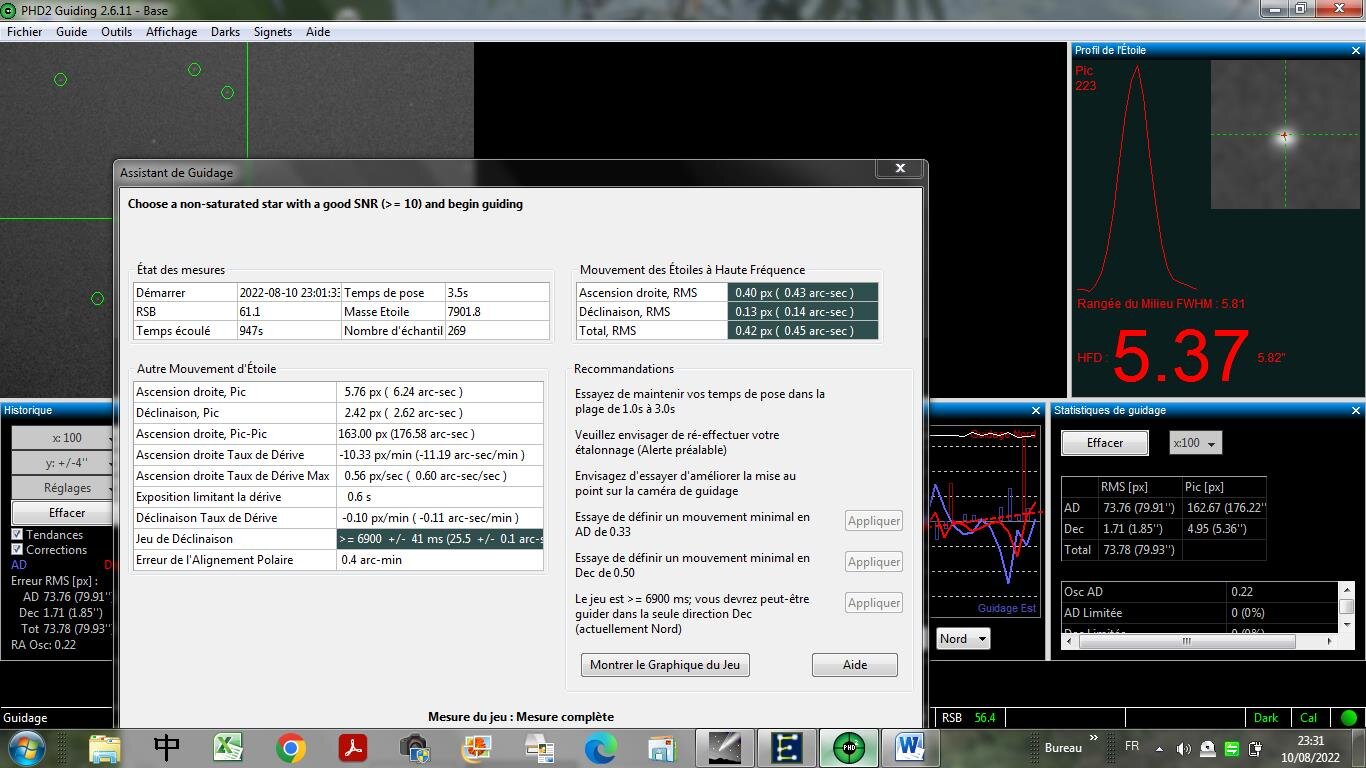
Task: Click the Exposition limitant la dérive row label
Action: (235, 497)
